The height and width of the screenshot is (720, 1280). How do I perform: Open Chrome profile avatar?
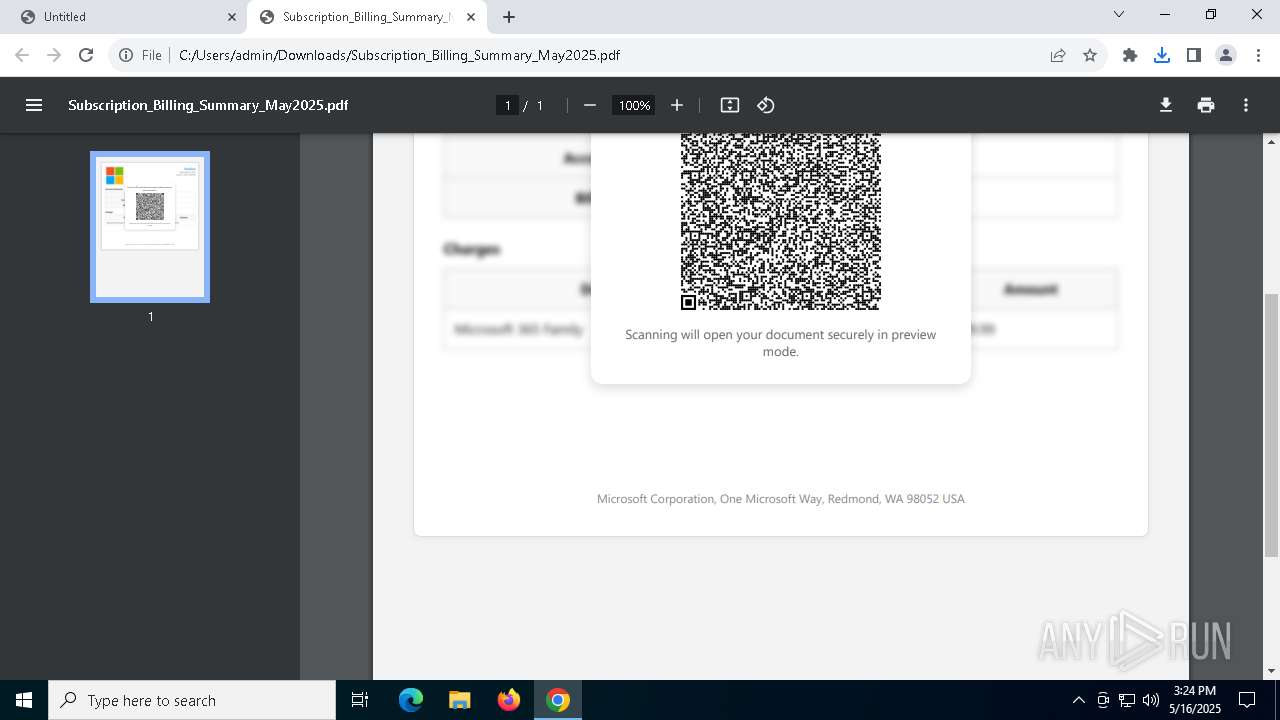1226,55
